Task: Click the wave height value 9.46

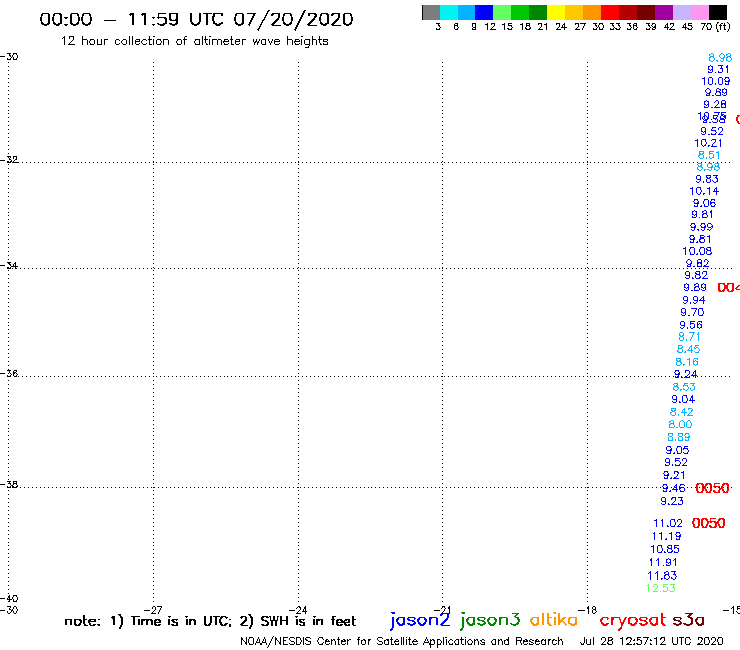Action: pos(673,488)
